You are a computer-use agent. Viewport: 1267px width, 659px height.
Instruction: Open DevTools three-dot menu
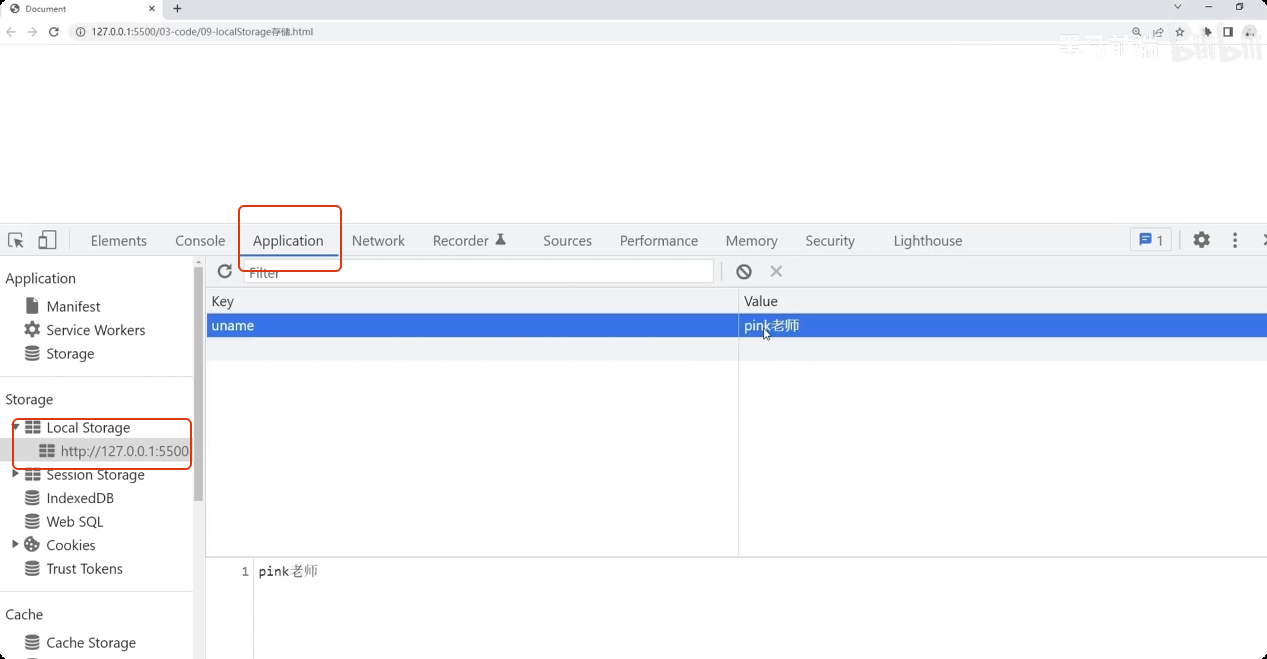[x=1235, y=240]
